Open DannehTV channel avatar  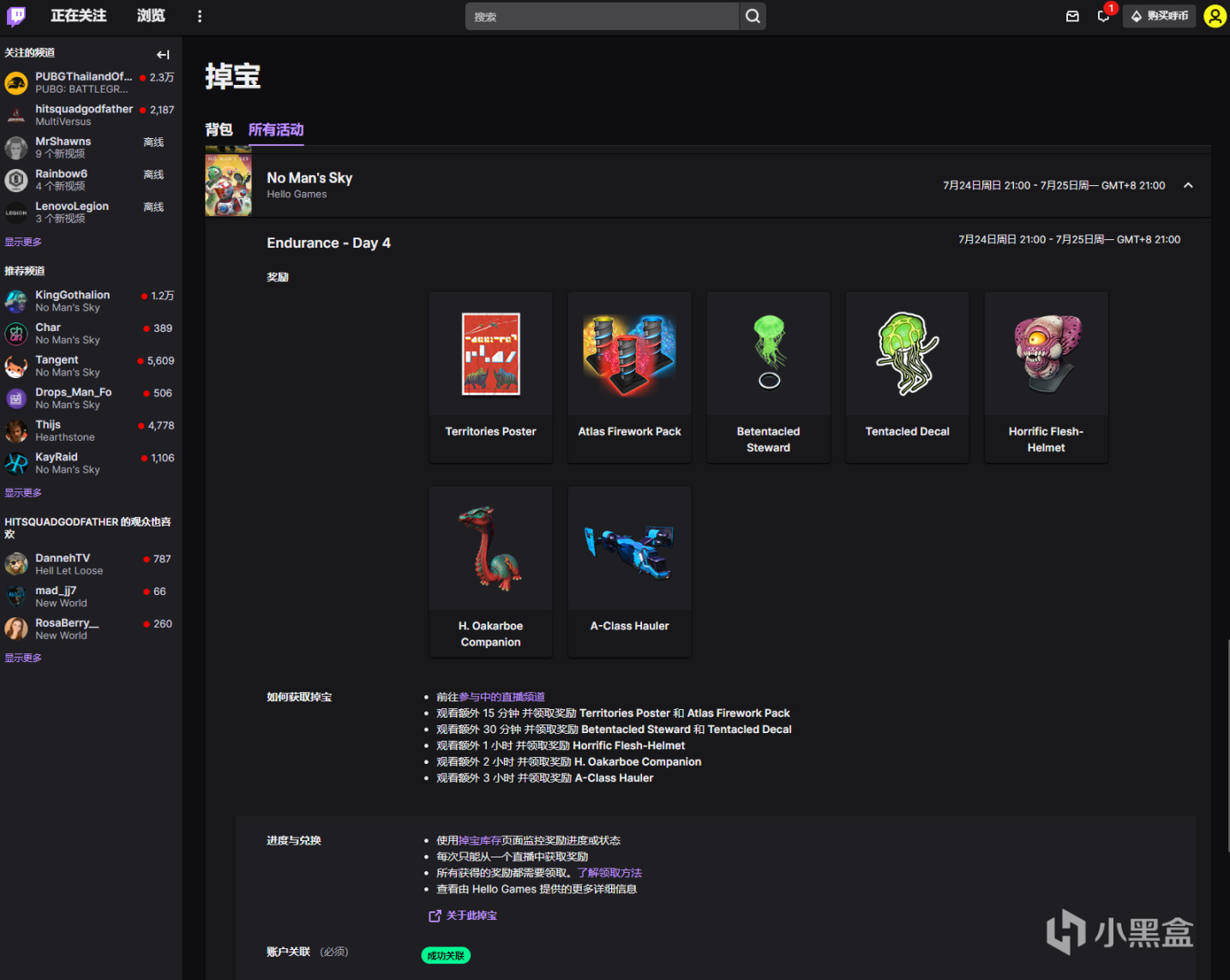16,564
